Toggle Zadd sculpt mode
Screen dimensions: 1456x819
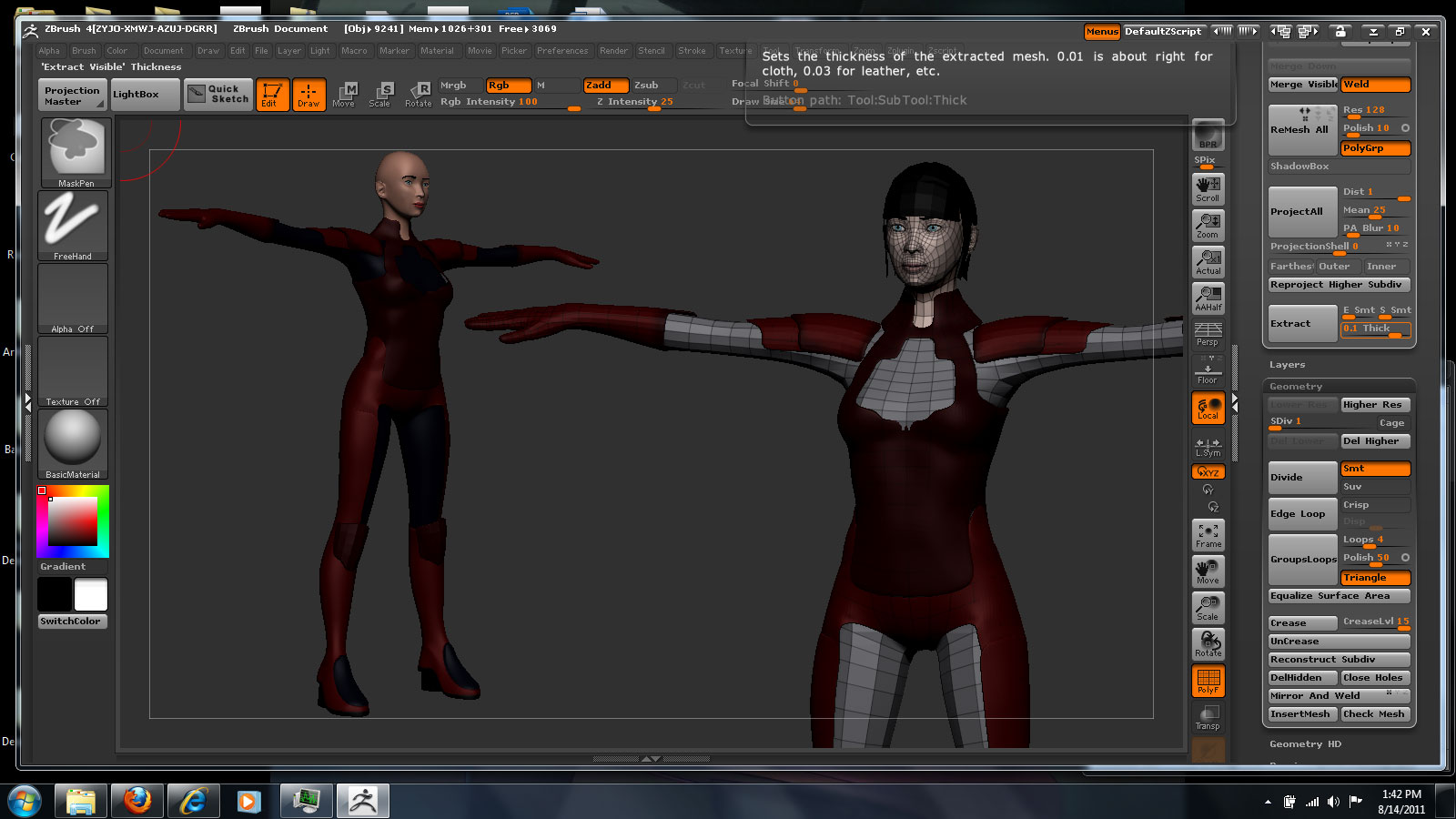point(605,85)
